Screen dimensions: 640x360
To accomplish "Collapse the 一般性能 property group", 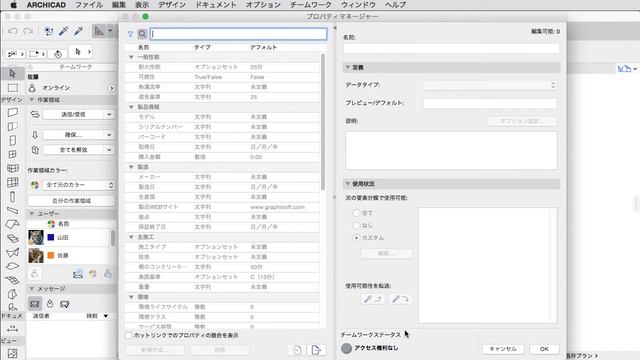I will click(x=131, y=57).
